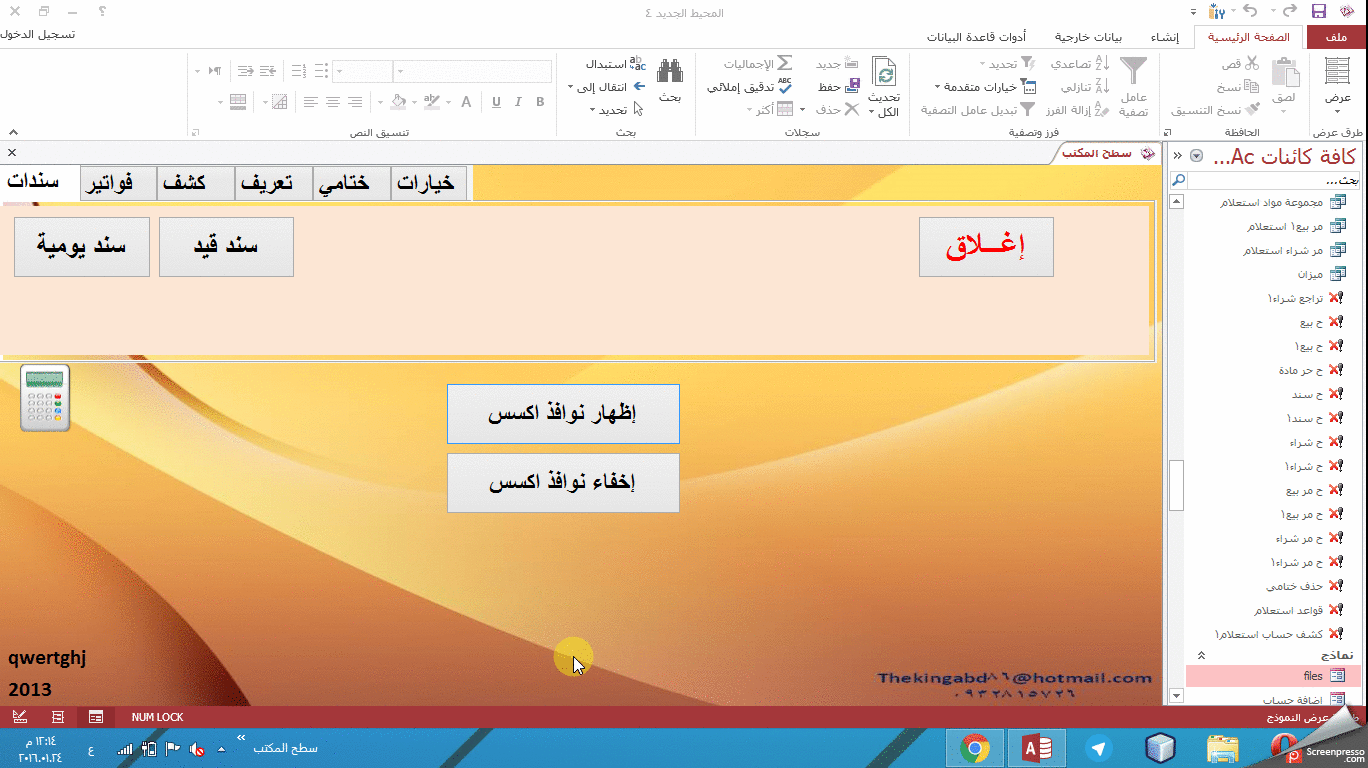
Task: Toggle Underline (U) text formatting
Action: 497,102
